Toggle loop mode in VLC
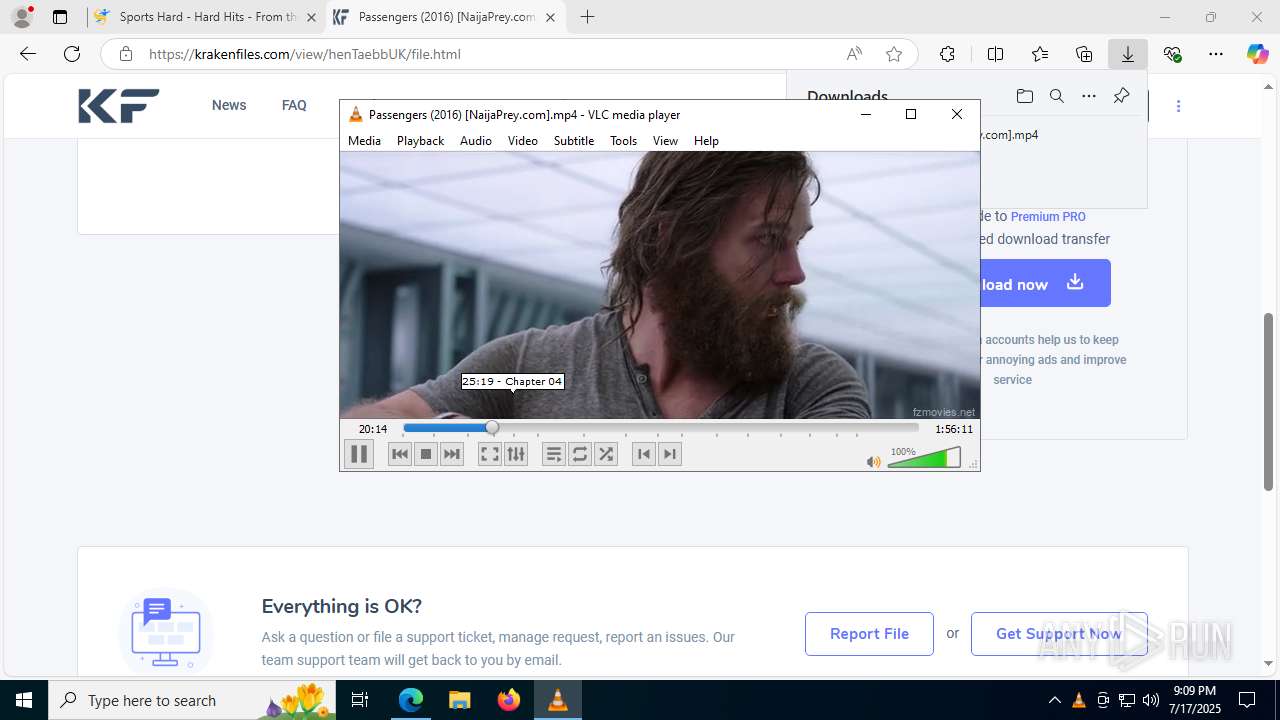Screen dimensions: 1280x720 pos(580,454)
